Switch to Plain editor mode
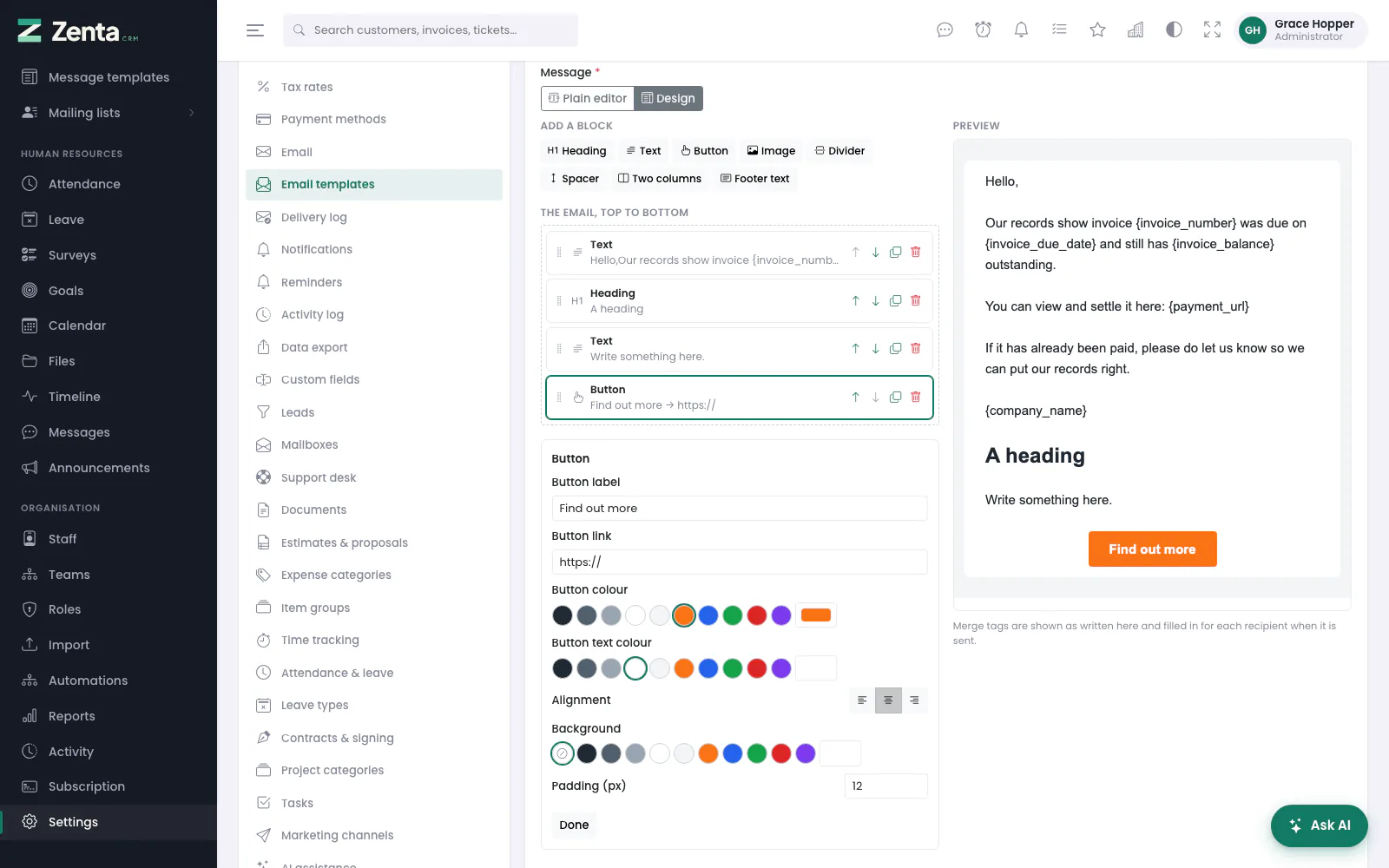1389x868 pixels. point(588,98)
